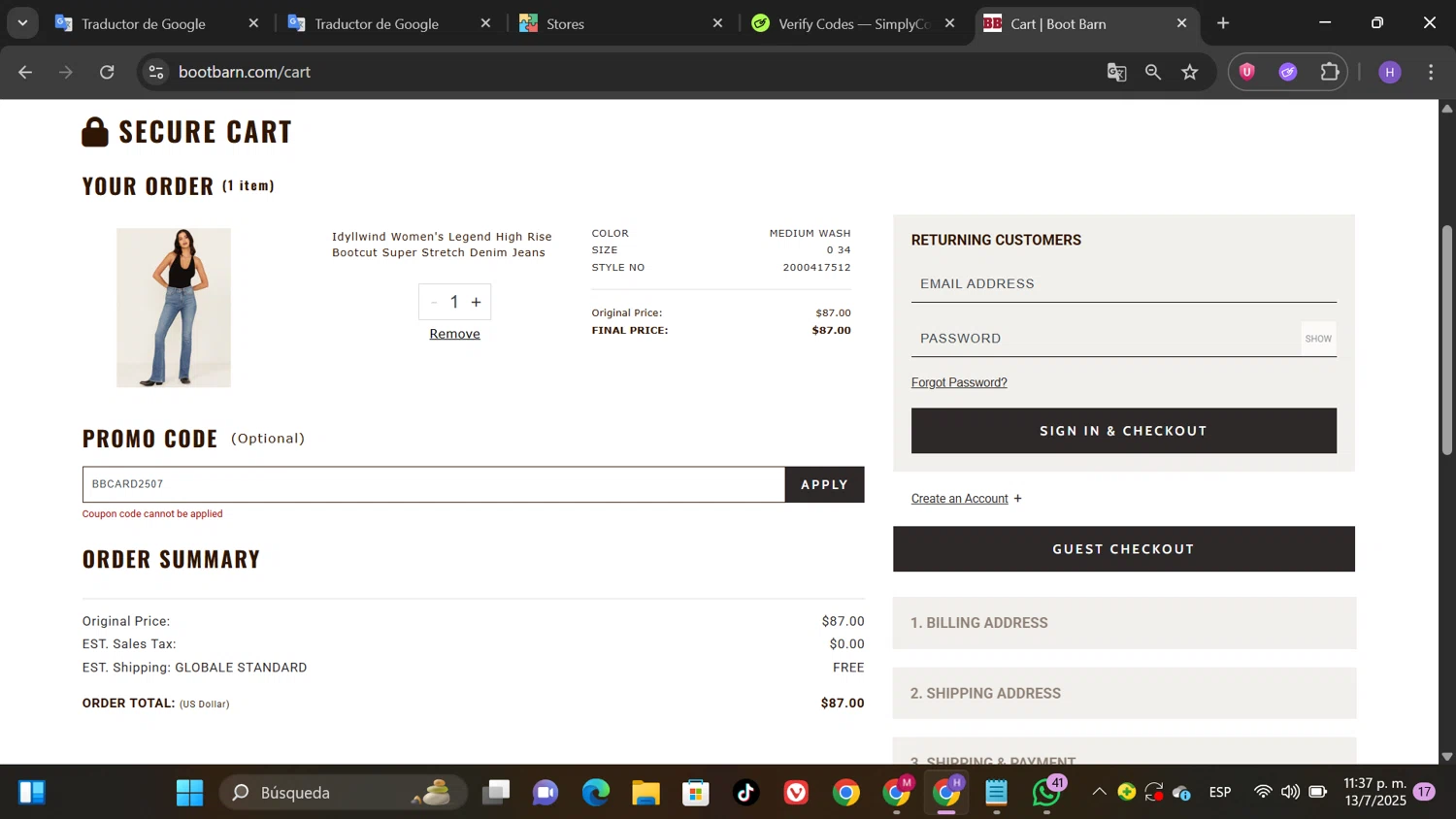The width and height of the screenshot is (1456, 819).
Task: Open the zoom magnifier icon in address bar
Action: click(1153, 72)
